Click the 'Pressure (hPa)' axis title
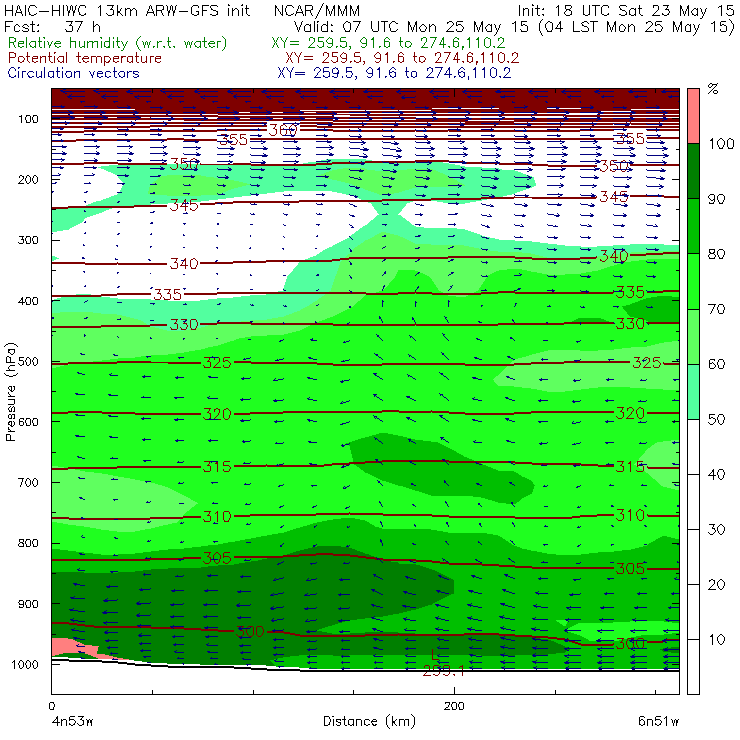 (11, 392)
